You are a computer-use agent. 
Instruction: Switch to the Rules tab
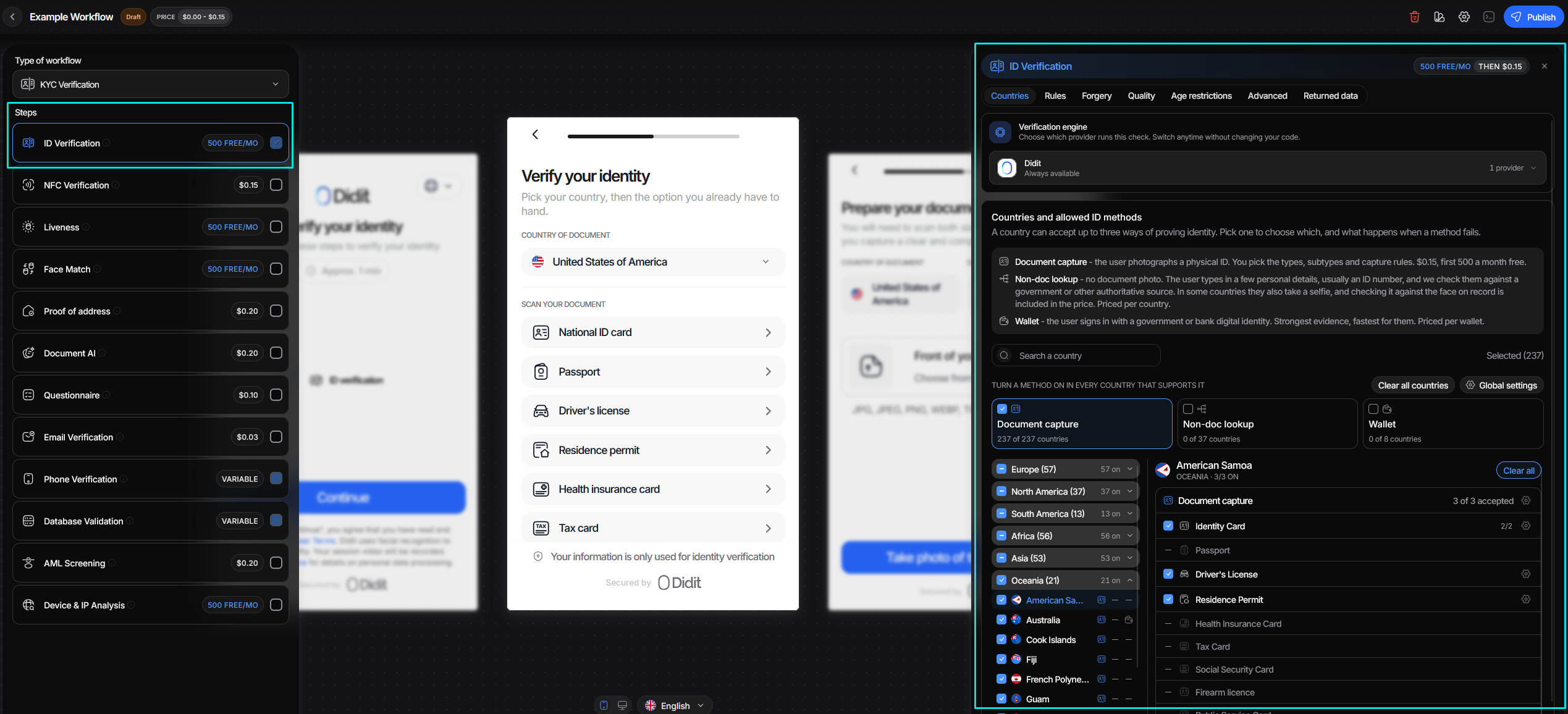(1055, 96)
